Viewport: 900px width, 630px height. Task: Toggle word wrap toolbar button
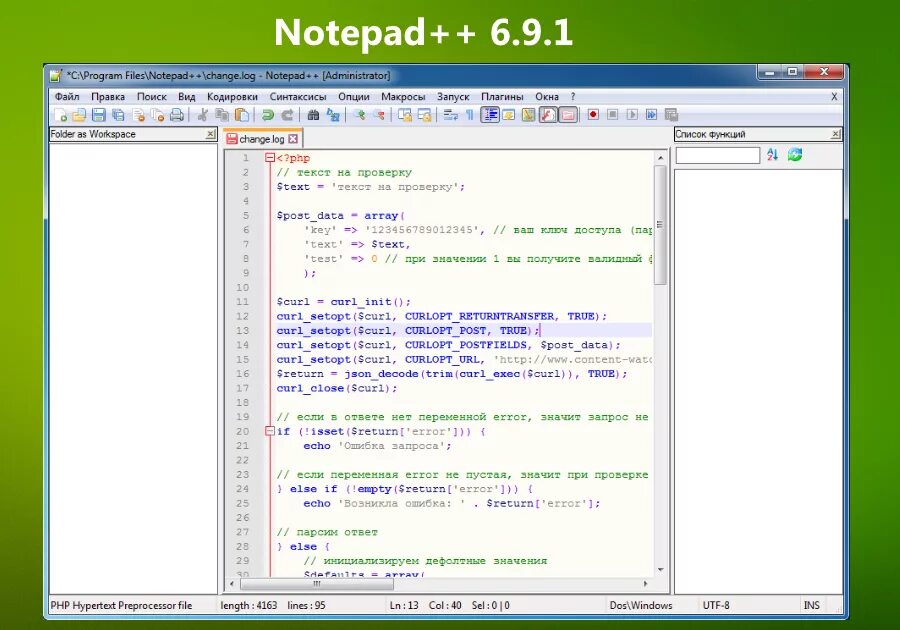click(451, 115)
